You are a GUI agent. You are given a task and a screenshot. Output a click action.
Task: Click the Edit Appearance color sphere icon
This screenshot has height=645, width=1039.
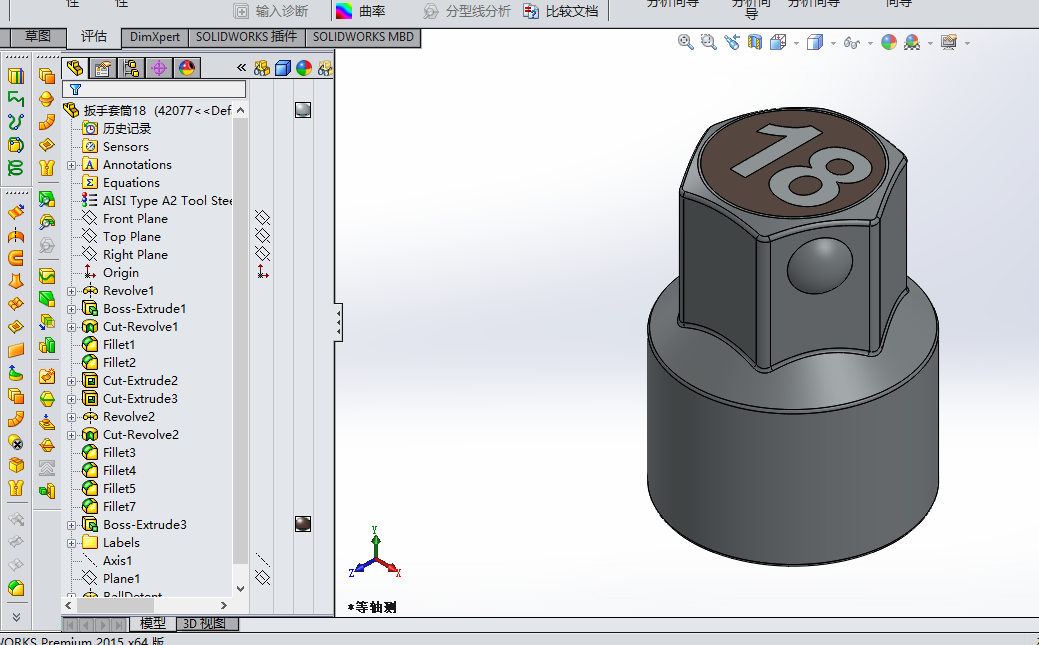[888, 42]
